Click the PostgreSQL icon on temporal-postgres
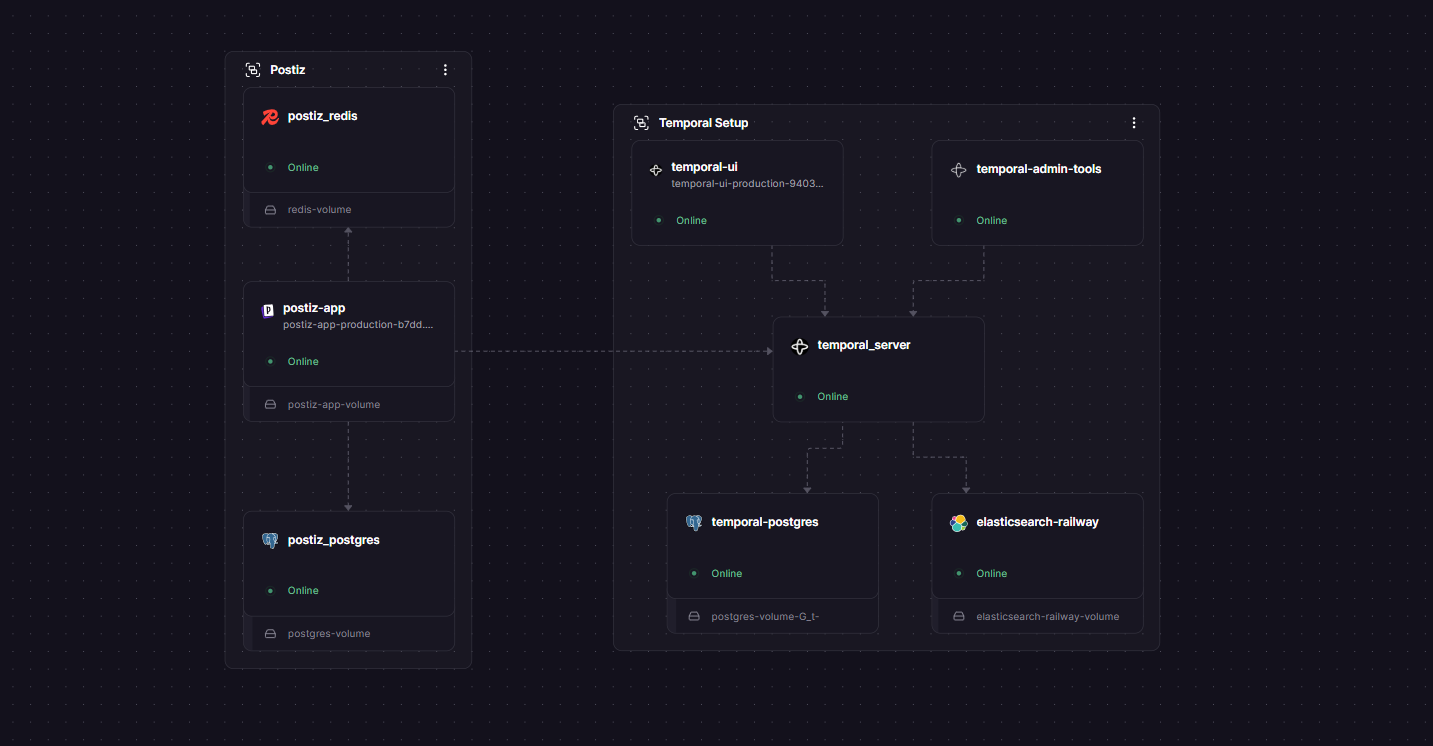The image size is (1433, 746). coord(694,523)
